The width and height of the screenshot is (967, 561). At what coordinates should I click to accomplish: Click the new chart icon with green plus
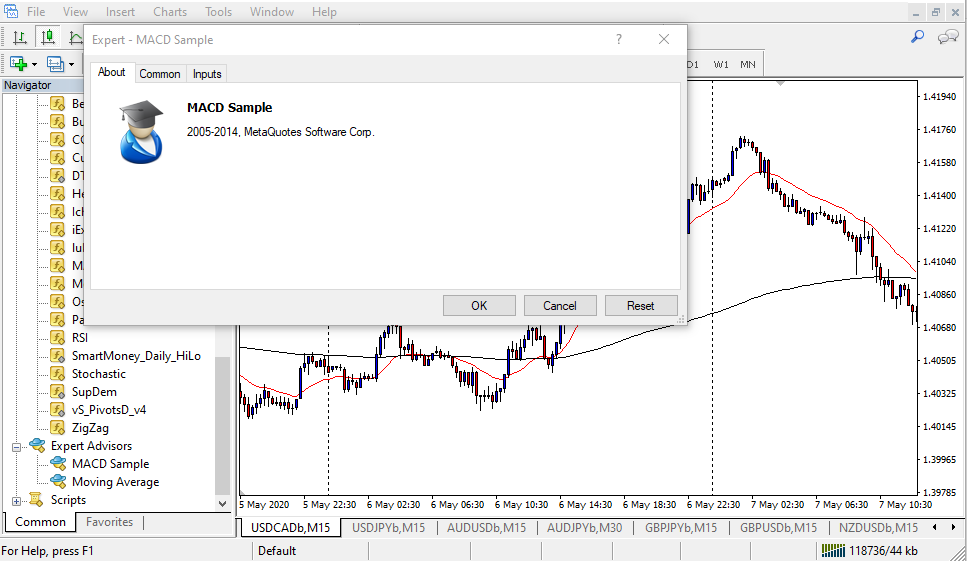click(x=19, y=63)
